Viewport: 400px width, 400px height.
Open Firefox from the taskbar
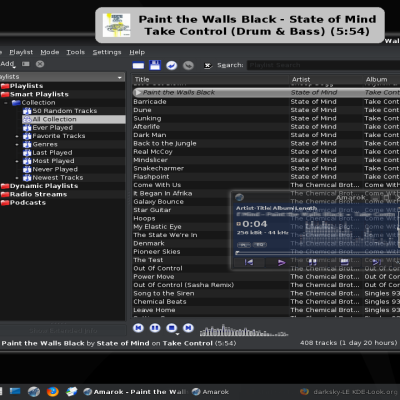(x=52, y=392)
